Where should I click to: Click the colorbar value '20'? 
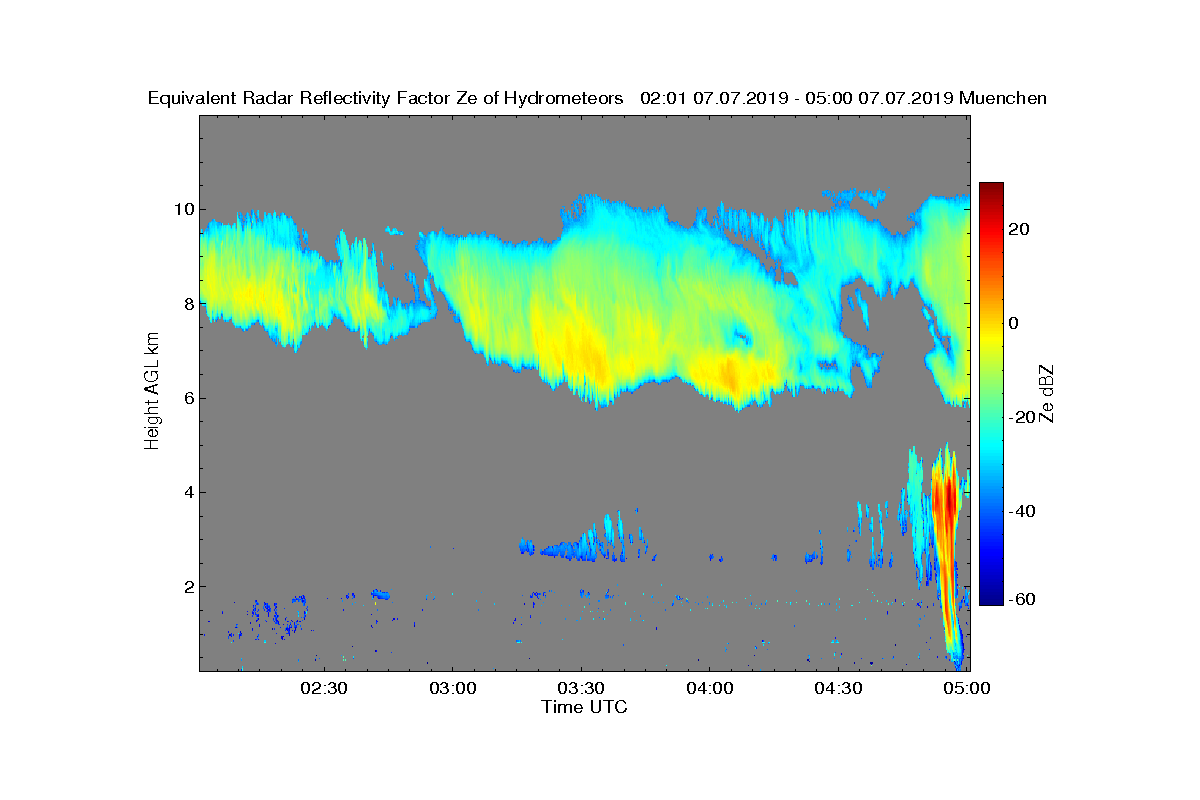click(x=1020, y=229)
